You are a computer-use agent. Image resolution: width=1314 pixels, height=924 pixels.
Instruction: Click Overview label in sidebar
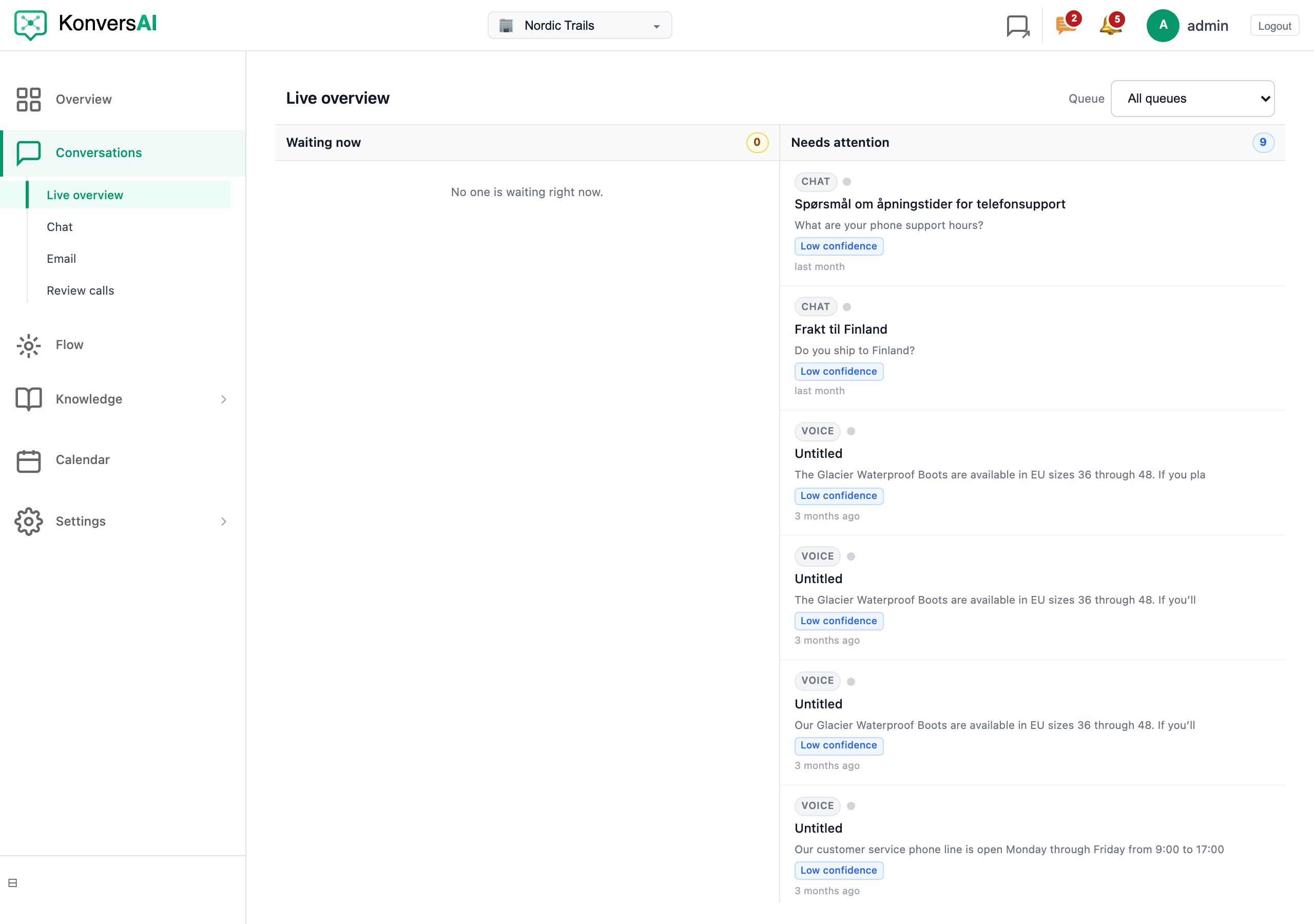tap(84, 99)
